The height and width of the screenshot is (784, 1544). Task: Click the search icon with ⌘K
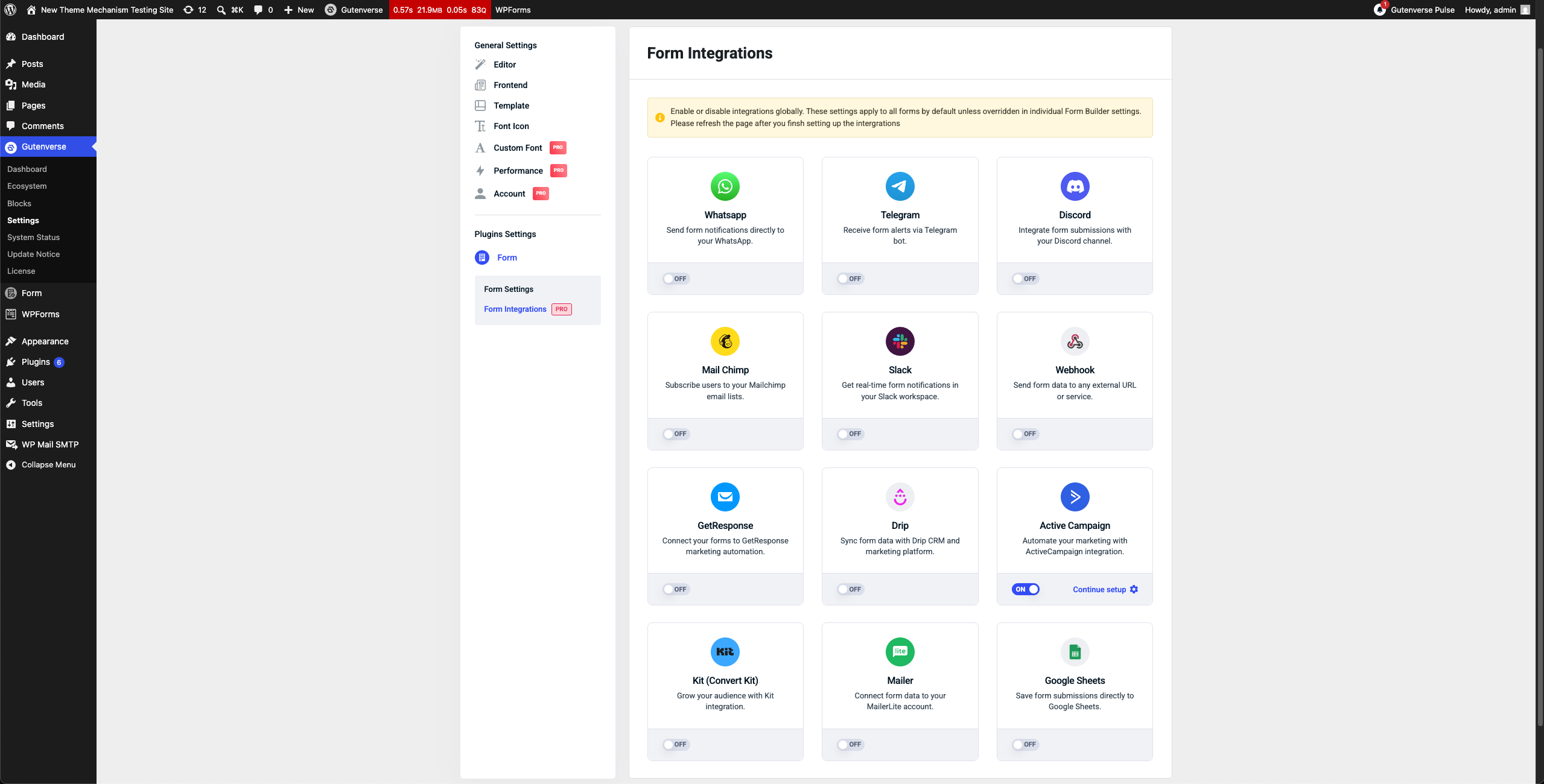230,10
